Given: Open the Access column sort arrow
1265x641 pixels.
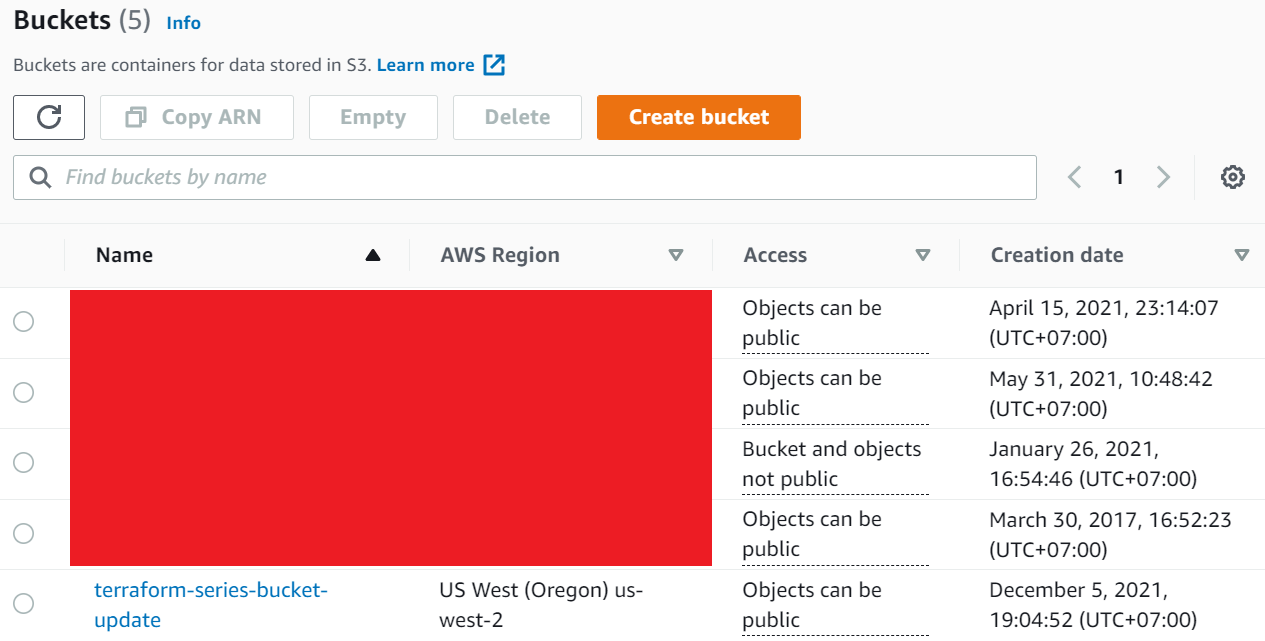Looking at the screenshot, I should pos(923,255).
